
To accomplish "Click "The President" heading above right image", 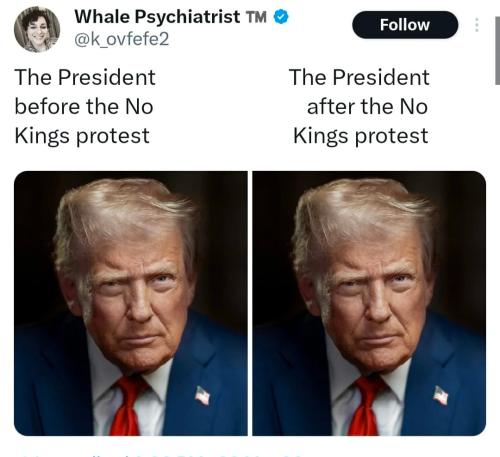I will pyautogui.click(x=359, y=77).
